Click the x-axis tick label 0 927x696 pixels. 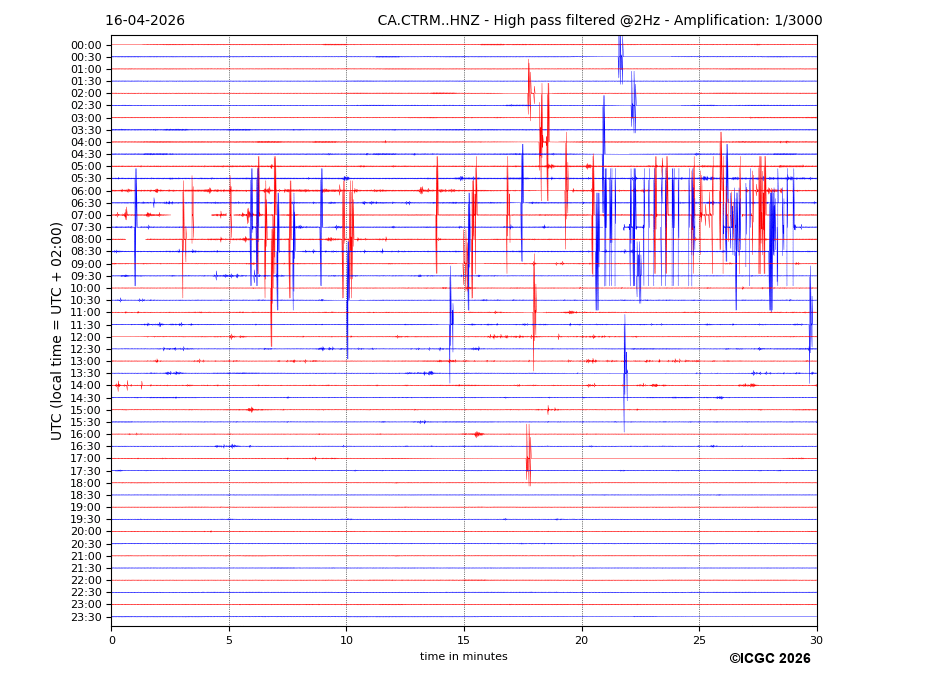112,640
